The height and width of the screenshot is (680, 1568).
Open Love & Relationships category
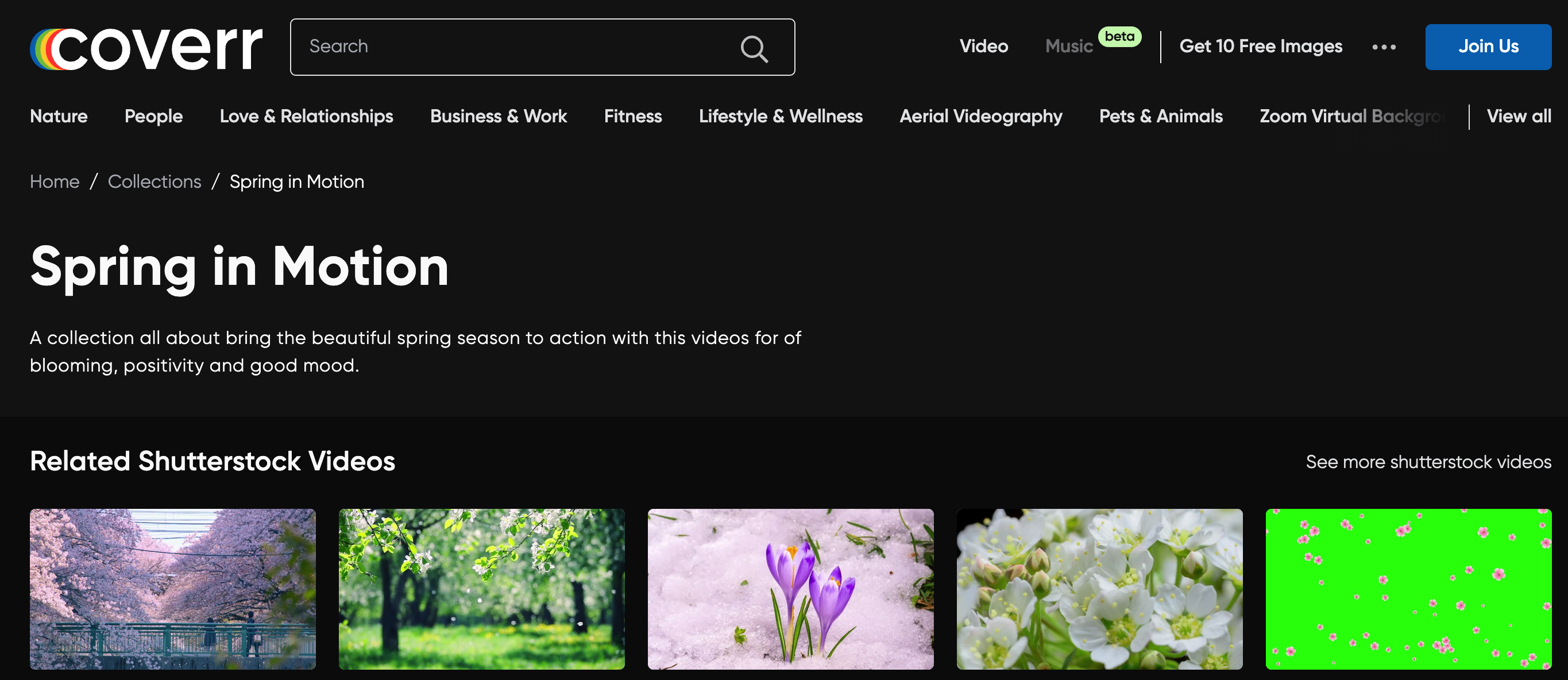click(306, 116)
